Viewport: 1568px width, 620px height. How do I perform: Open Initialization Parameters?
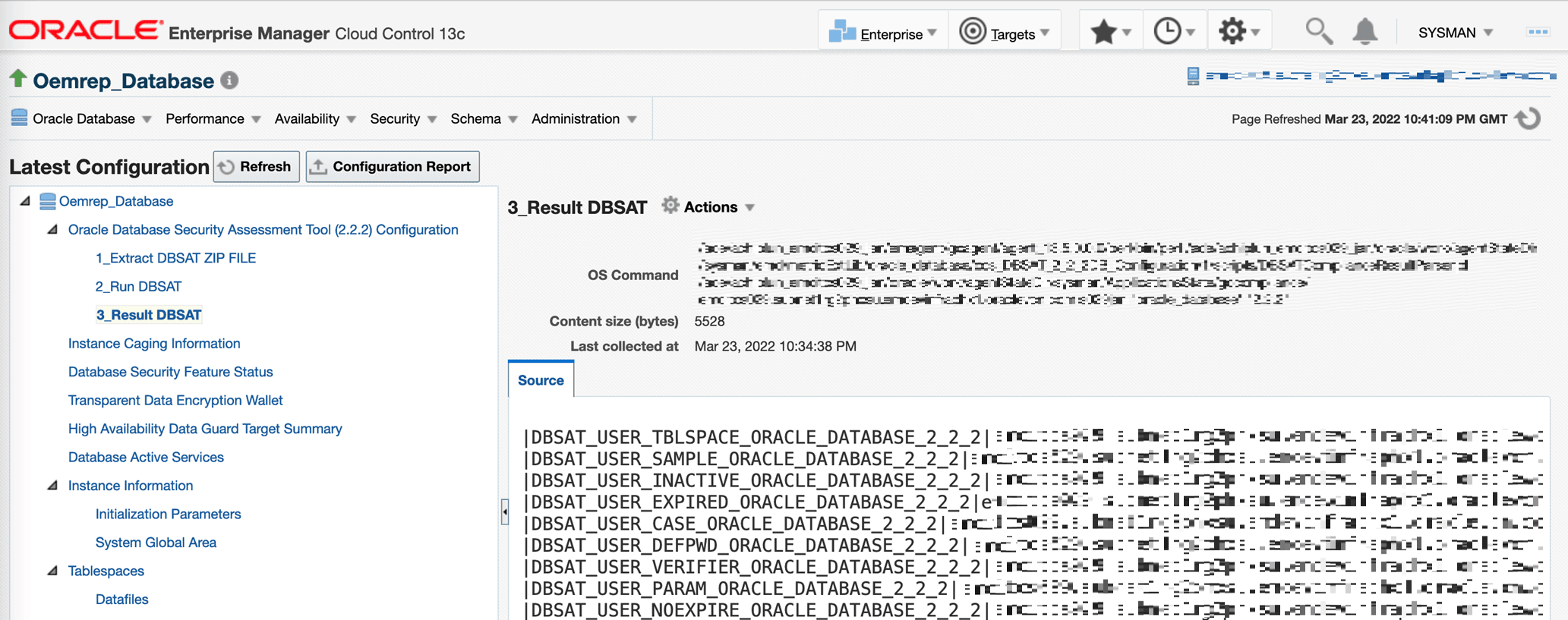(x=168, y=515)
